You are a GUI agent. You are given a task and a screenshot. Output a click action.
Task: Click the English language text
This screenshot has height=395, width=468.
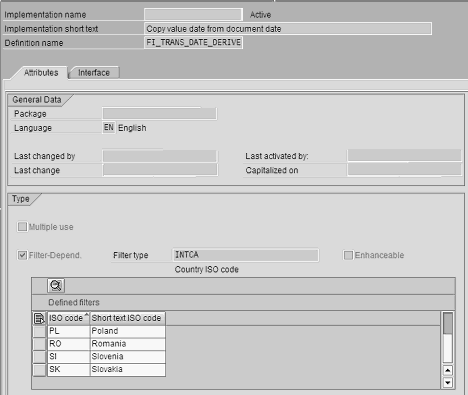pyautogui.click(x=132, y=128)
